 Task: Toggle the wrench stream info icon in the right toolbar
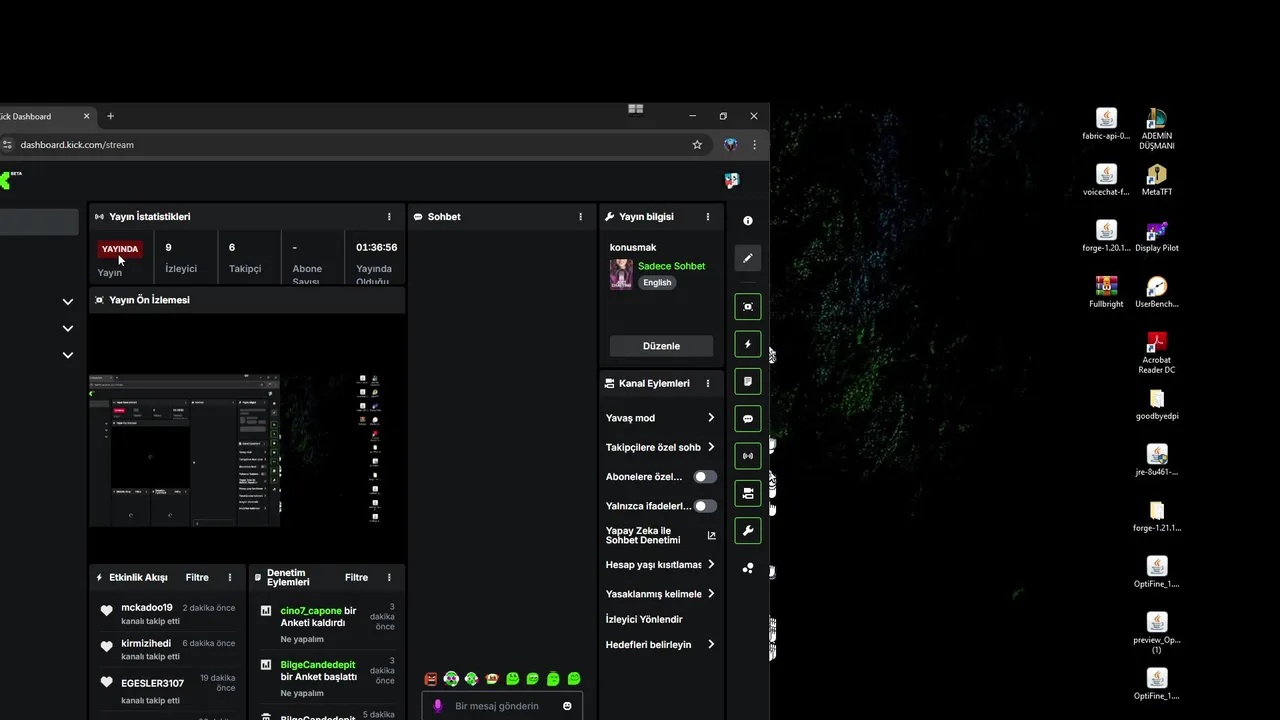point(748,531)
